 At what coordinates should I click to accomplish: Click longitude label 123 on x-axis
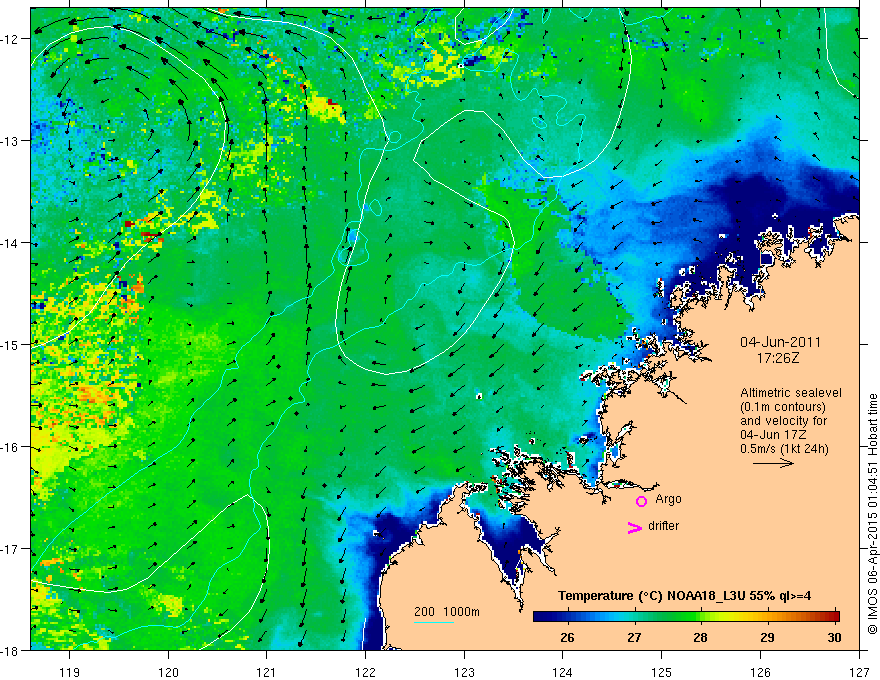(464, 672)
